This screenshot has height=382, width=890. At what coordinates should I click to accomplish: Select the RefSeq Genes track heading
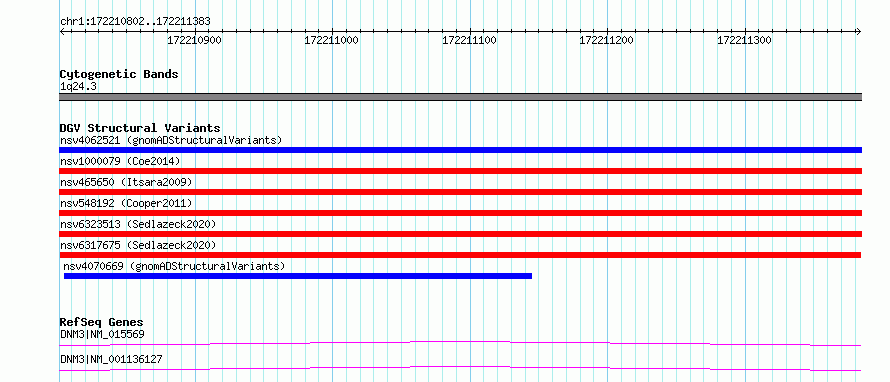(101, 323)
